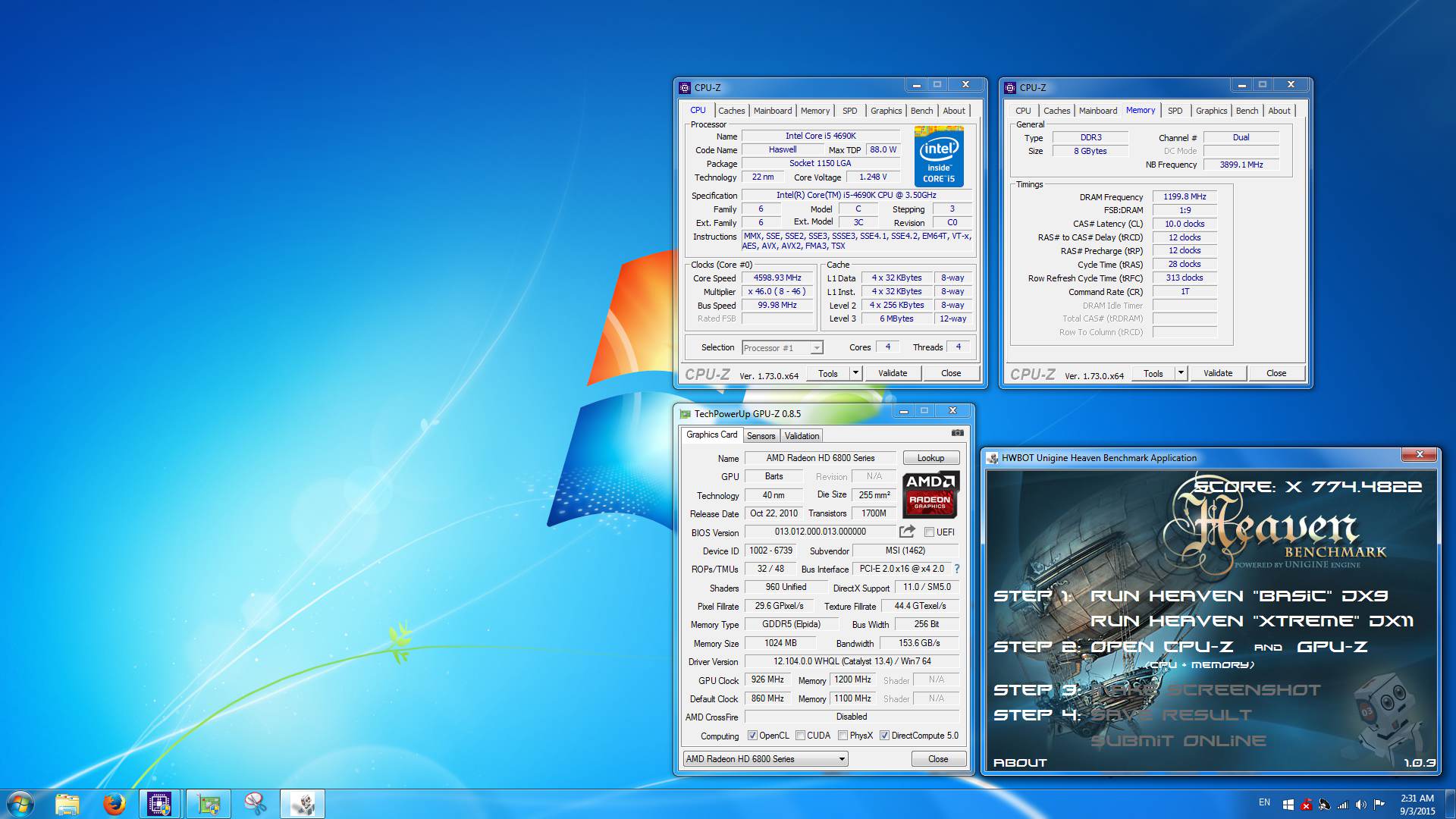Switch to Caches tab in left CPU-Z window
The height and width of the screenshot is (819, 1456).
coord(732,111)
